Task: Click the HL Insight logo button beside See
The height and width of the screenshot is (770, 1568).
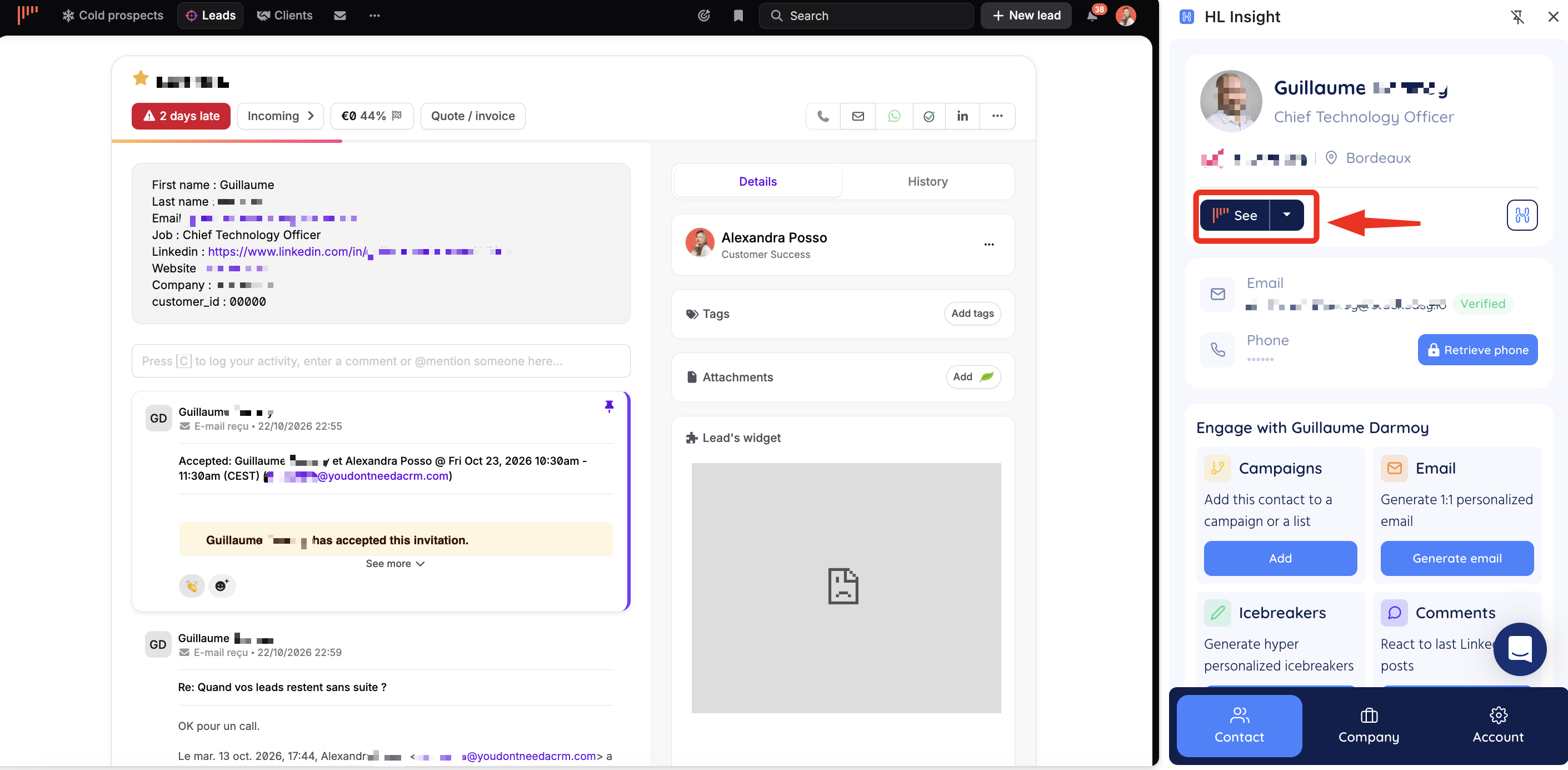Action: tap(1522, 215)
